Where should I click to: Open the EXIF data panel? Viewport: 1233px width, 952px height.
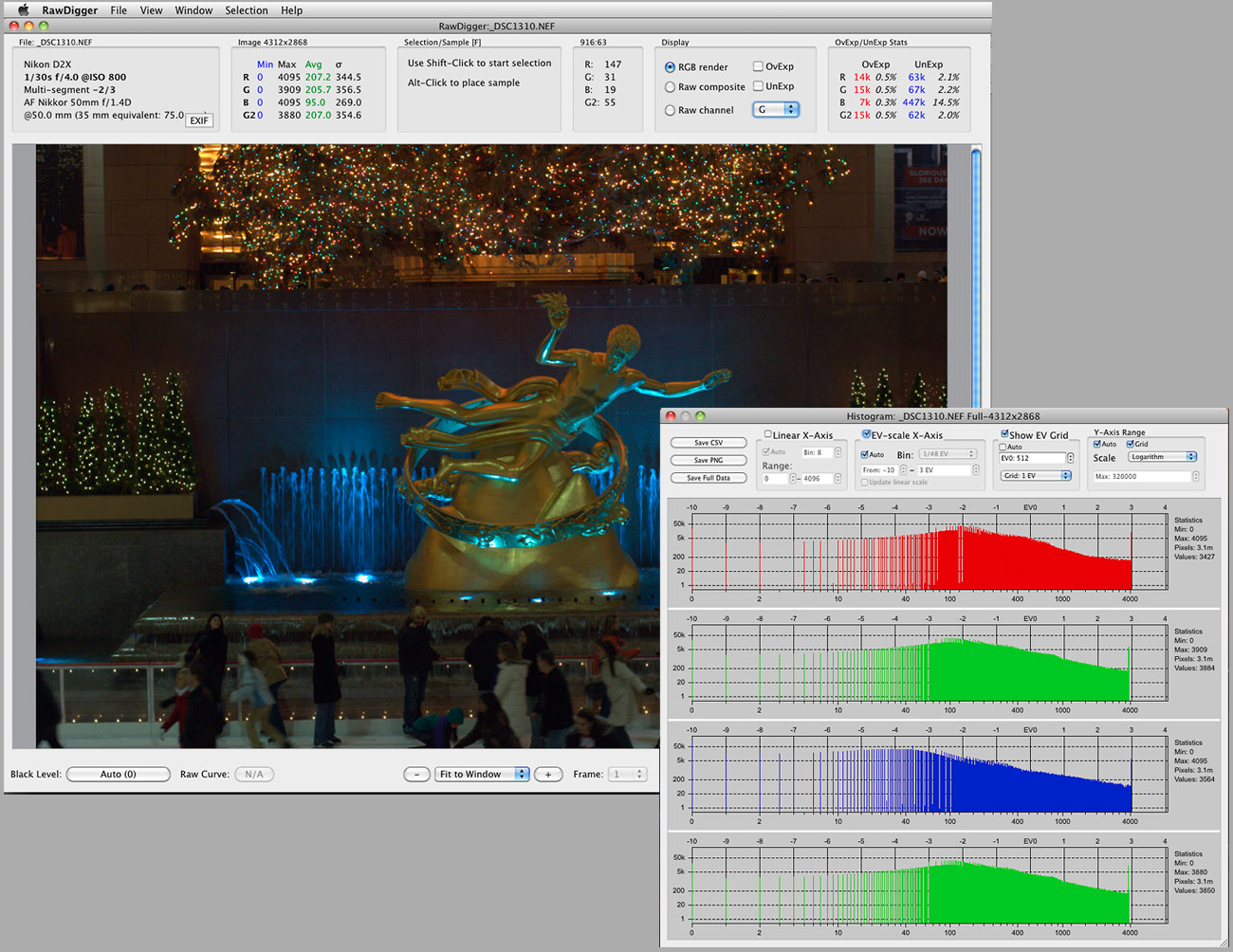199,120
